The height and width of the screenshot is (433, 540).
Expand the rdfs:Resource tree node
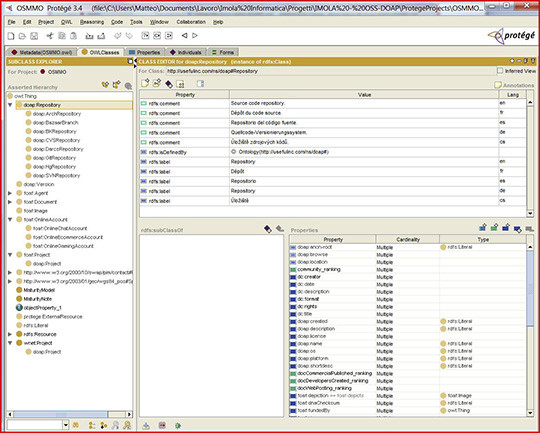(x=10, y=334)
